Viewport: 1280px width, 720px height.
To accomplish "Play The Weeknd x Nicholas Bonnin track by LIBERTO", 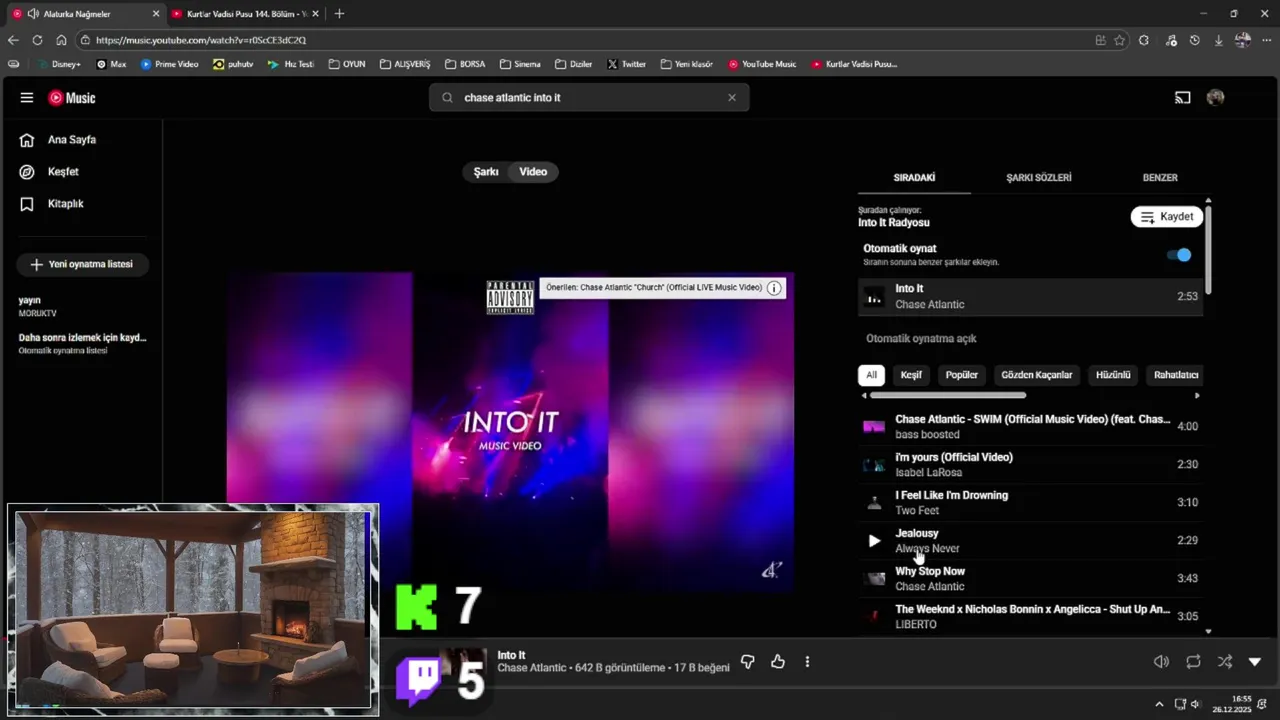I will (1030, 617).
